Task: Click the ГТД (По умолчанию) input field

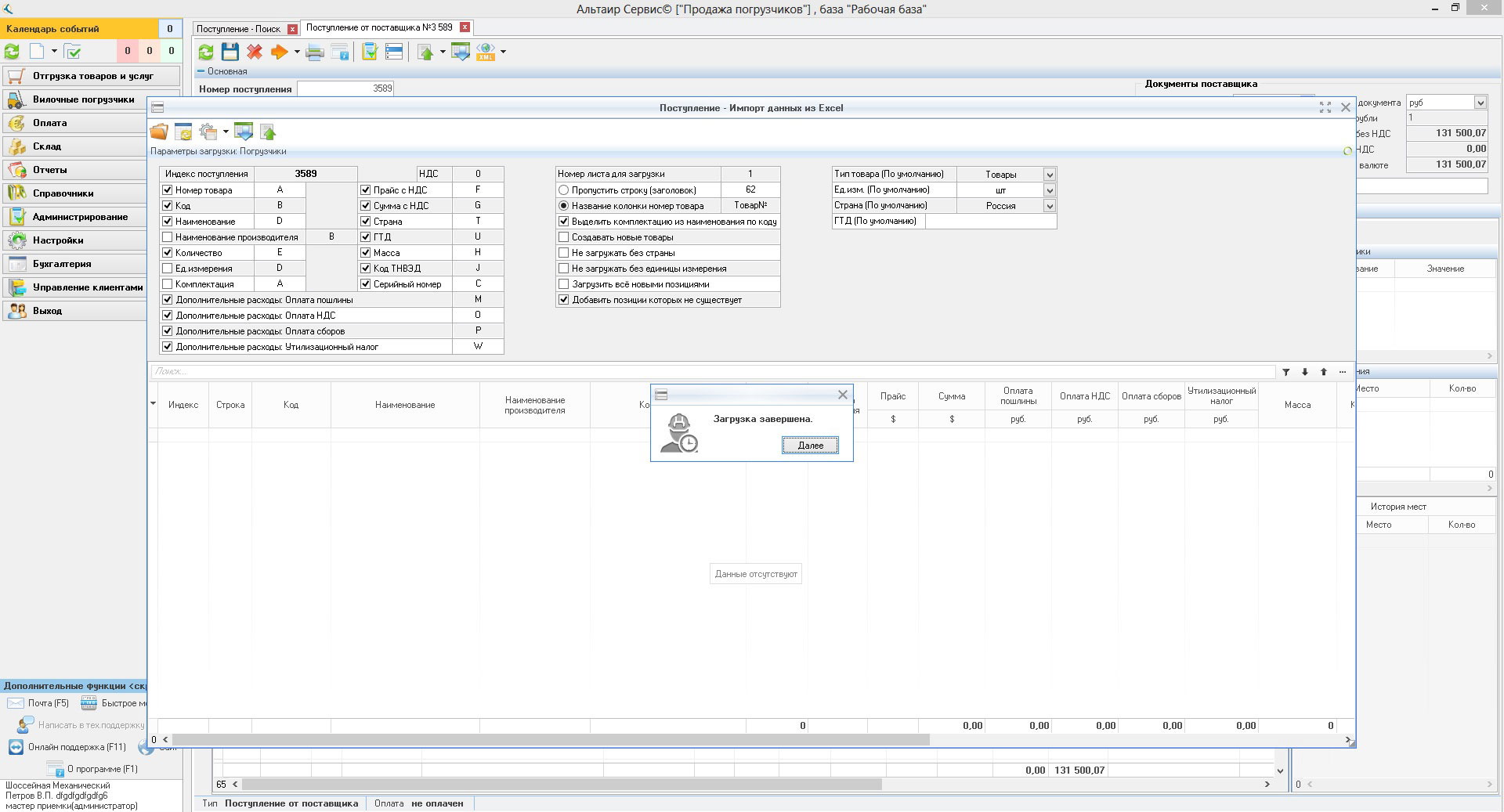Action: 991,221
